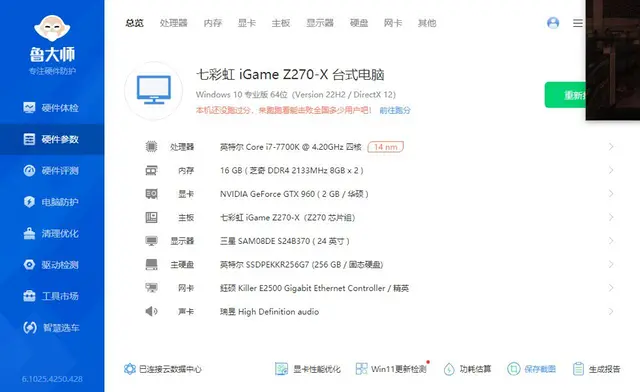
Task: Open 显卡性能优化 tool
Action: pos(308,369)
